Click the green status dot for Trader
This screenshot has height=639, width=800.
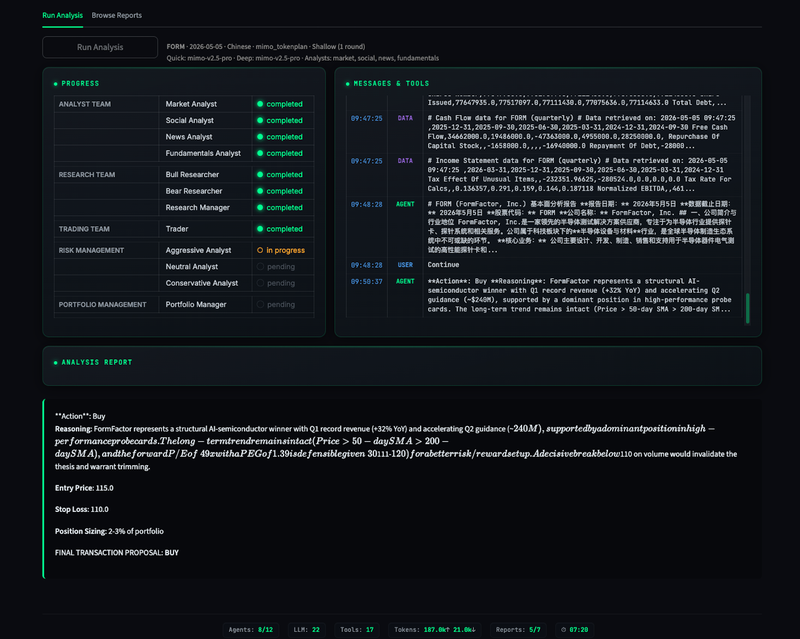(x=260, y=229)
